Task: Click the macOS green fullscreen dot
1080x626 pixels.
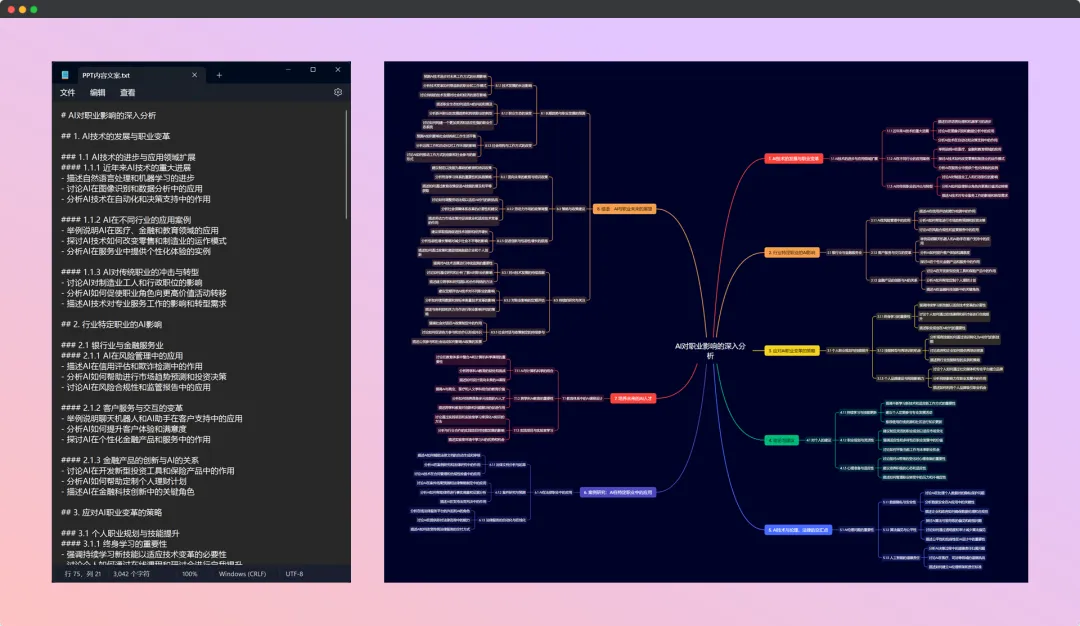Action: coord(33,9)
